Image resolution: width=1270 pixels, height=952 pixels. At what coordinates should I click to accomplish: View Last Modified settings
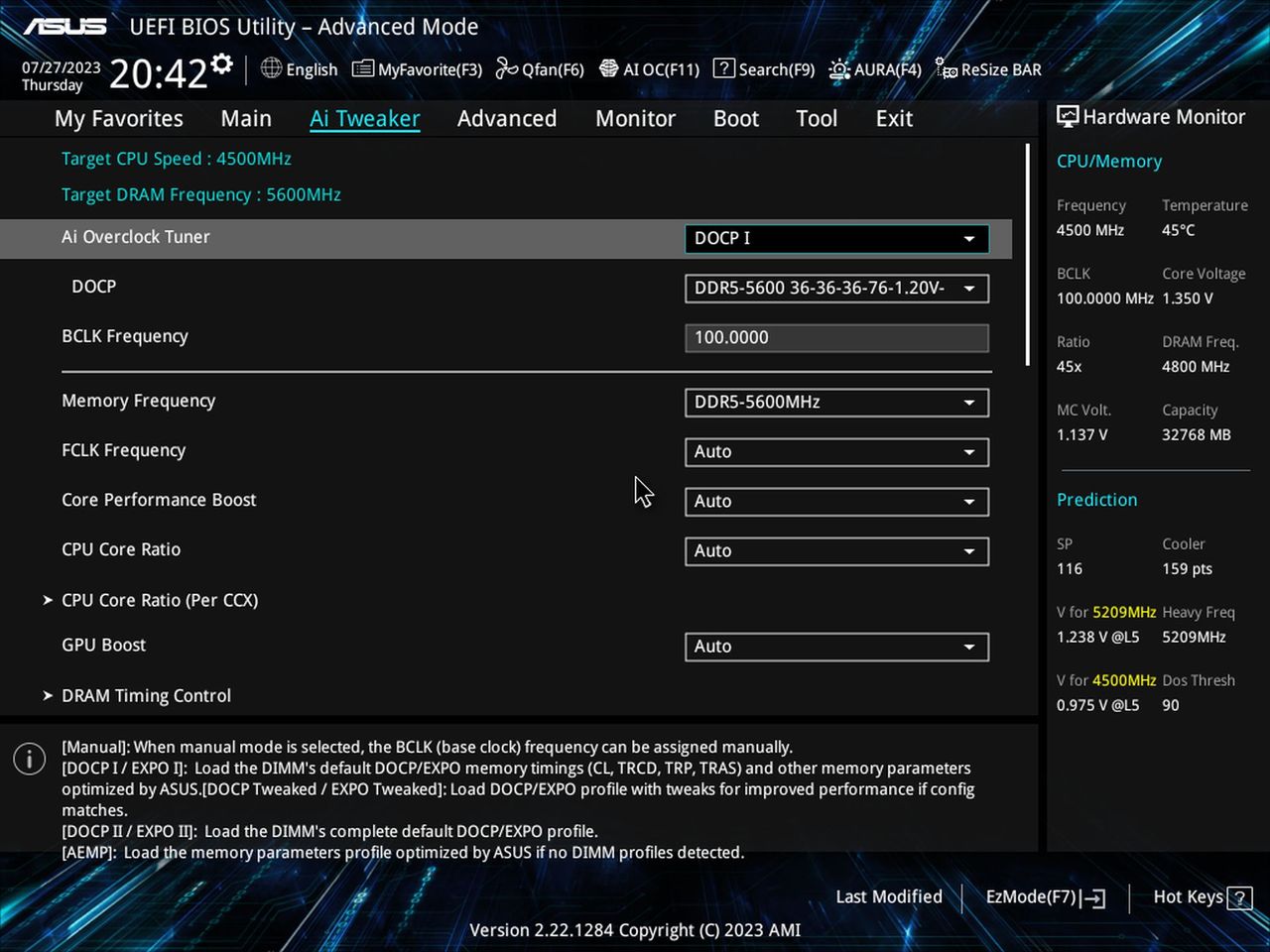tap(889, 896)
